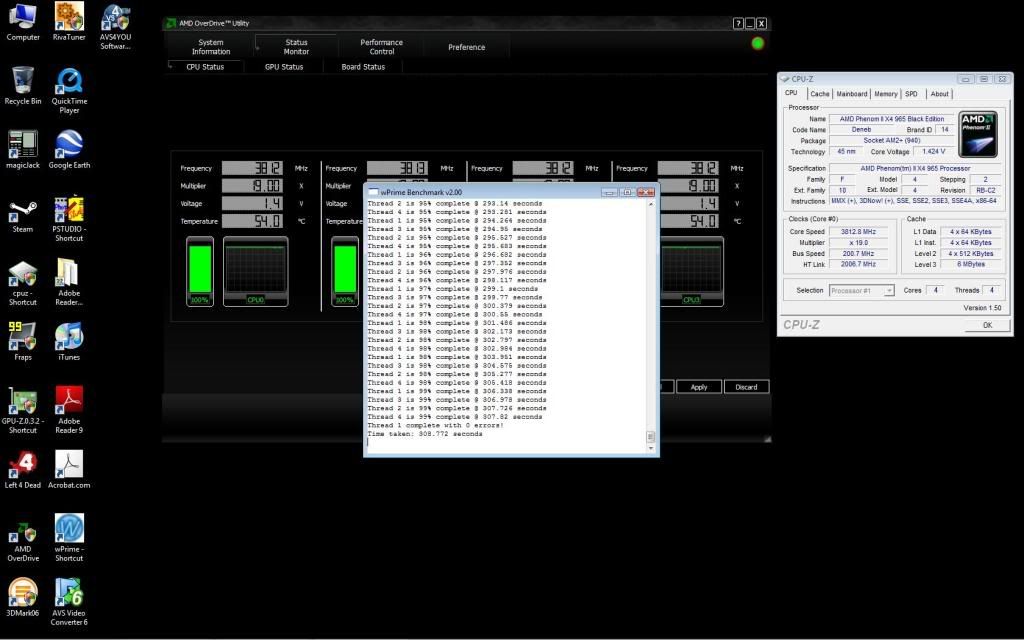Select the CPU Status sub-tab
Viewport: 1024px width, 640px height.
pos(205,67)
